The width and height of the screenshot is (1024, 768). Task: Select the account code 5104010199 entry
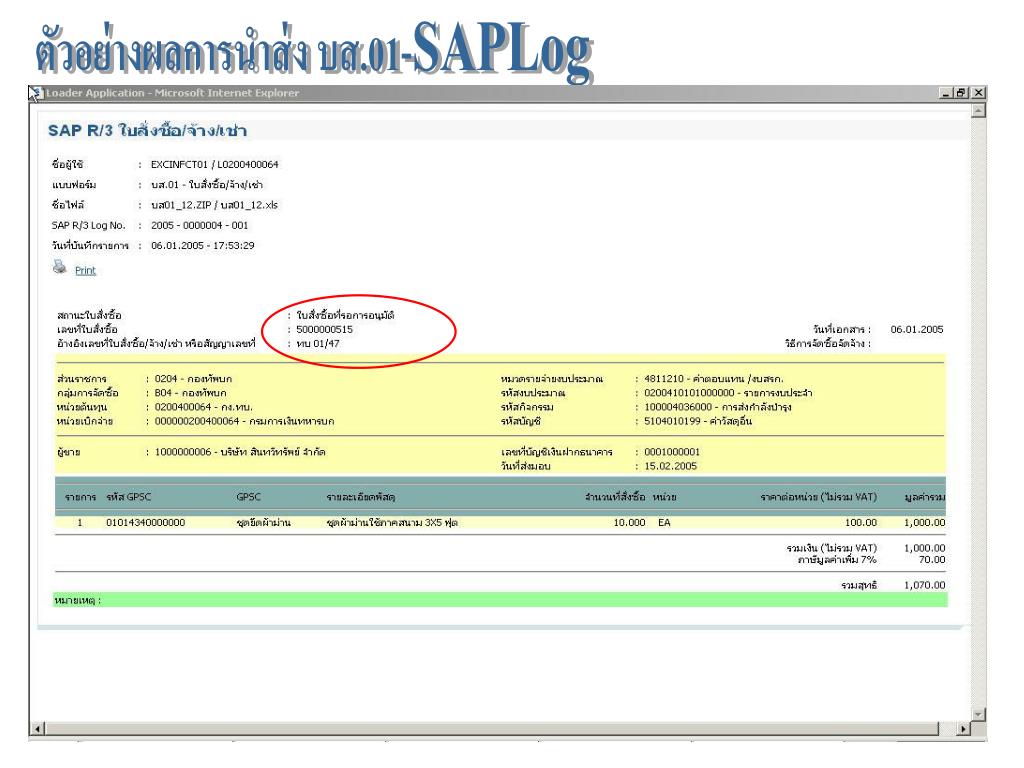click(x=698, y=421)
